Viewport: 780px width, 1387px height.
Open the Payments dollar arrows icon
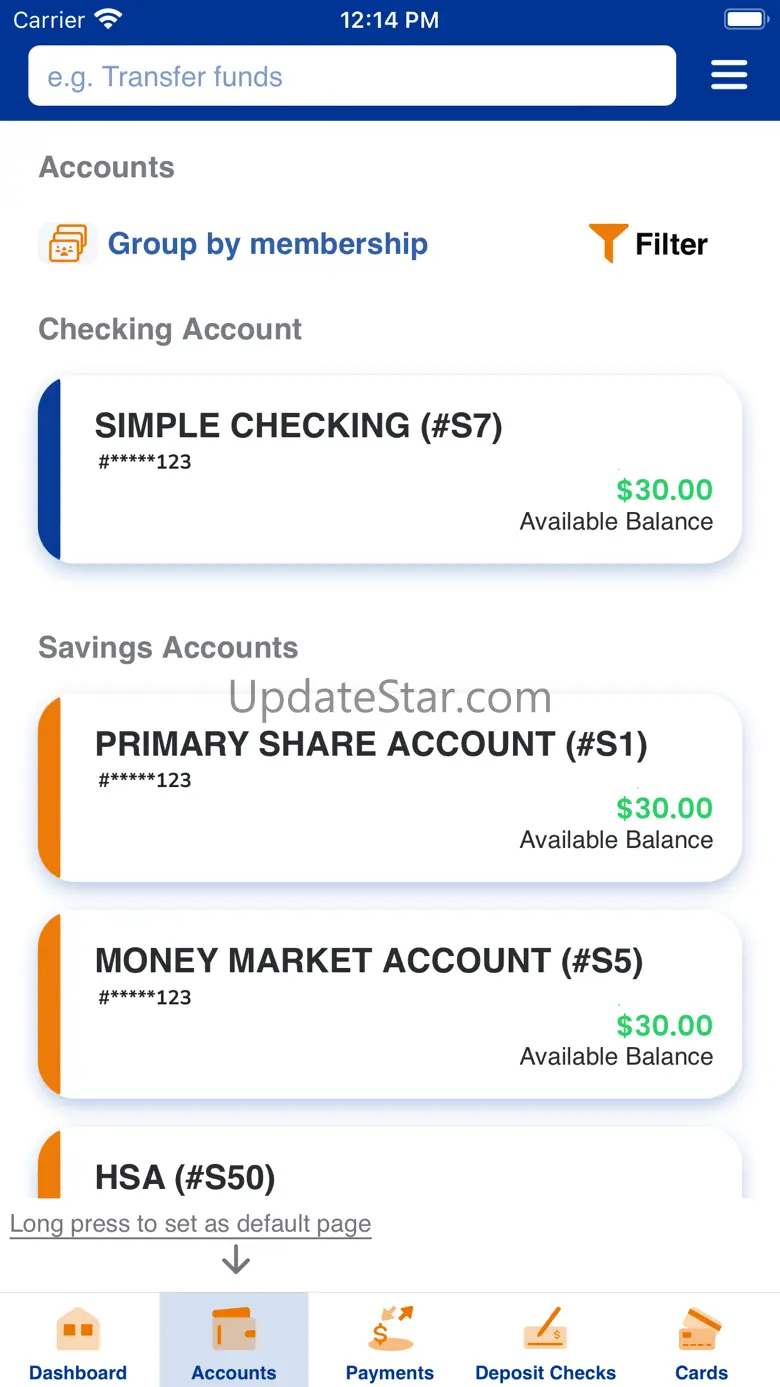390,1329
